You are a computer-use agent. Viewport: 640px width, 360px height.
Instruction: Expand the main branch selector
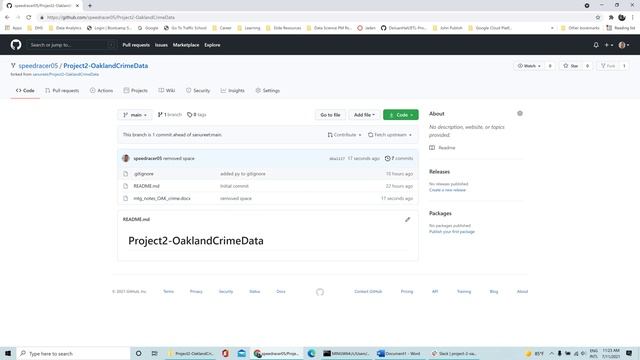pyautogui.click(x=135, y=115)
